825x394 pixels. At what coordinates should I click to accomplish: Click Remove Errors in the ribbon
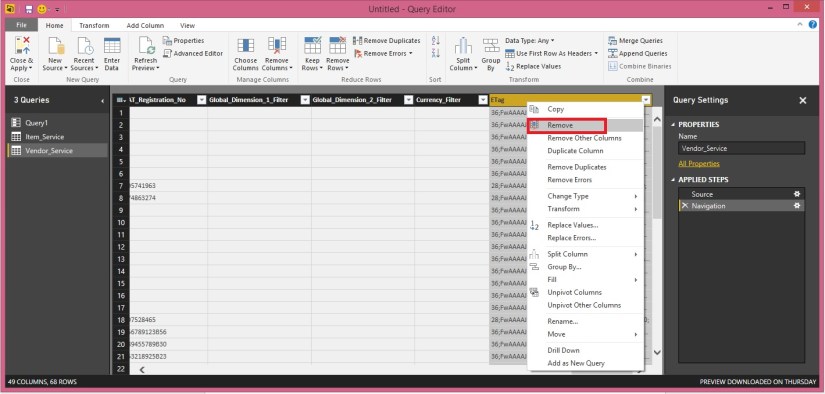383,53
